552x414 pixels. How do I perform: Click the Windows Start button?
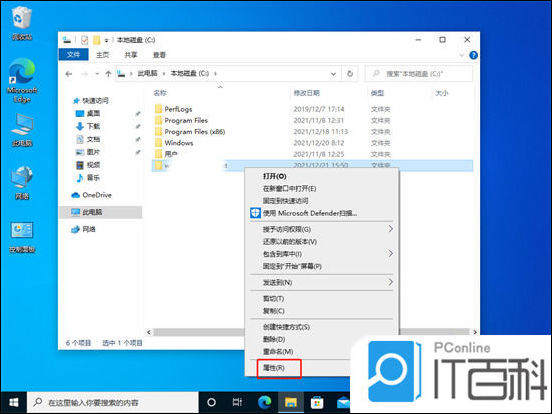(13, 402)
